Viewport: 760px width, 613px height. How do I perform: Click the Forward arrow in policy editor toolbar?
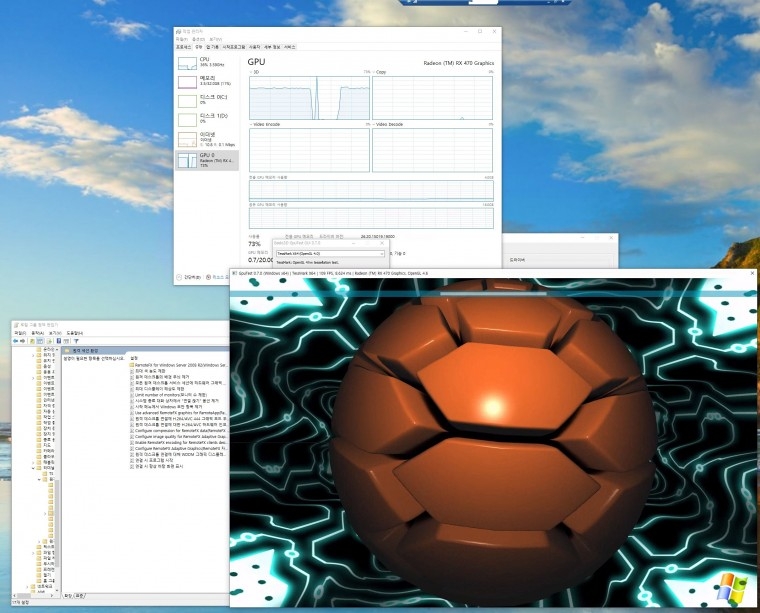(23, 341)
